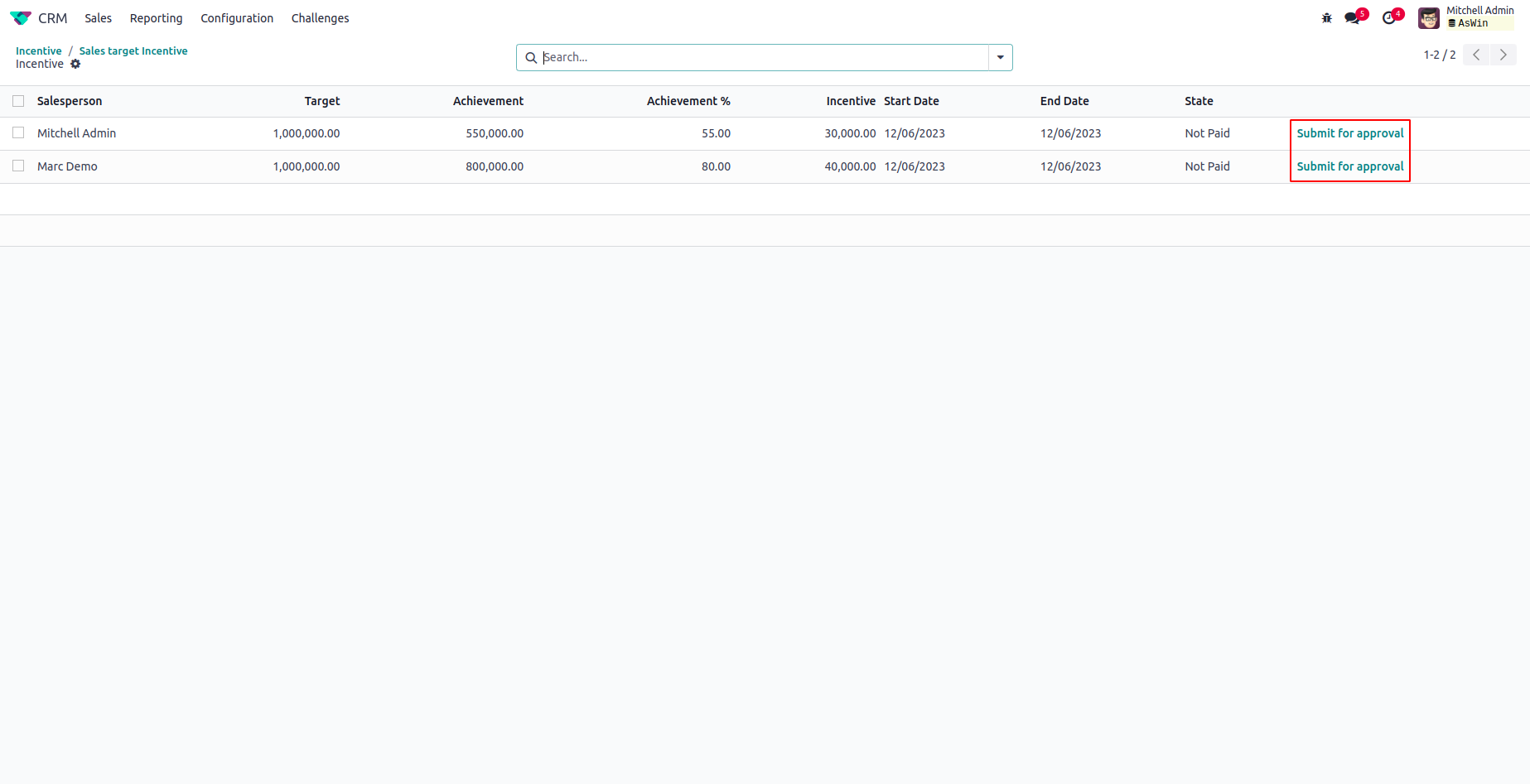Go to next page arrow
The image size is (1530, 784).
[x=1503, y=55]
